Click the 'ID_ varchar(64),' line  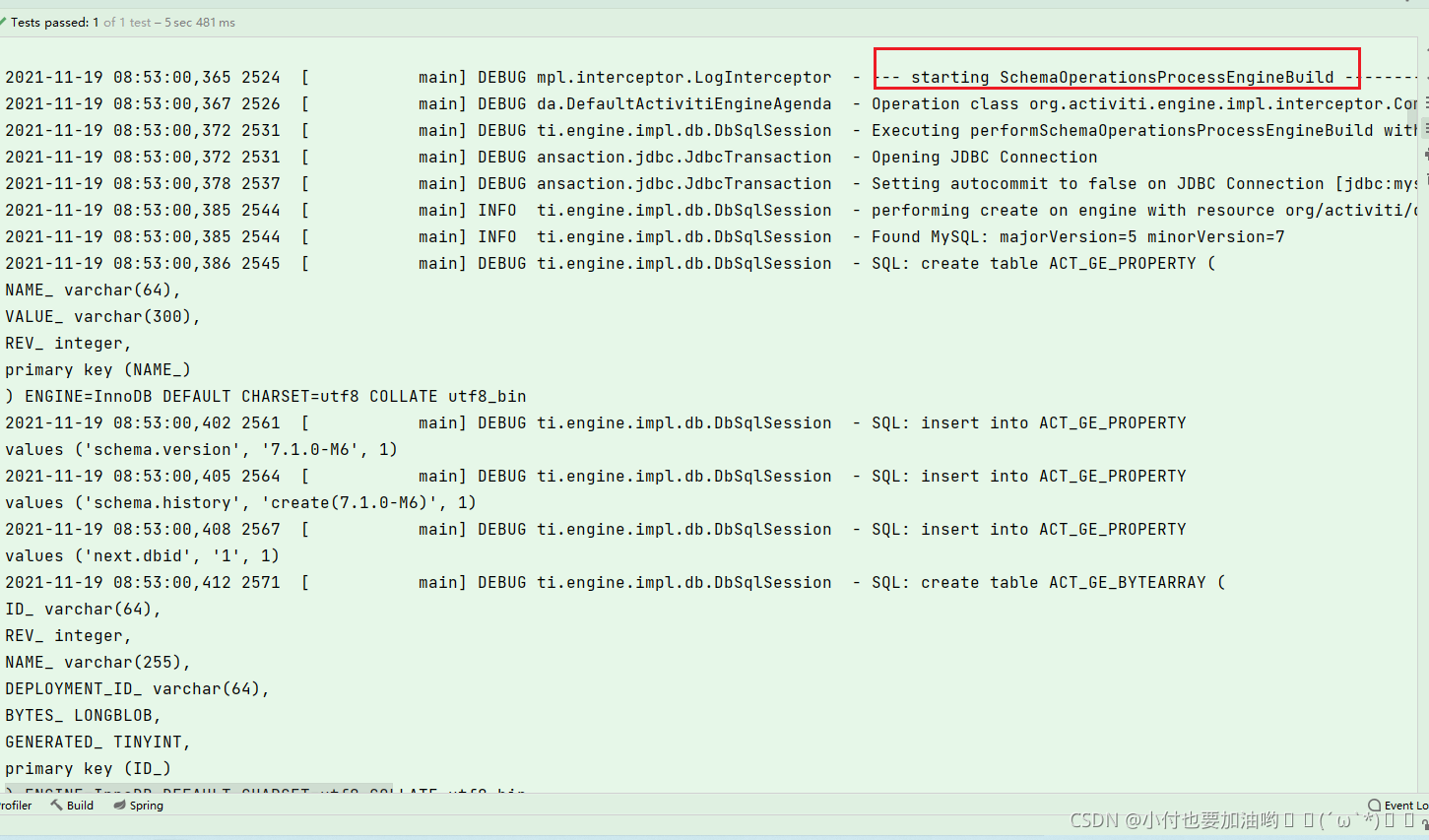pos(83,609)
